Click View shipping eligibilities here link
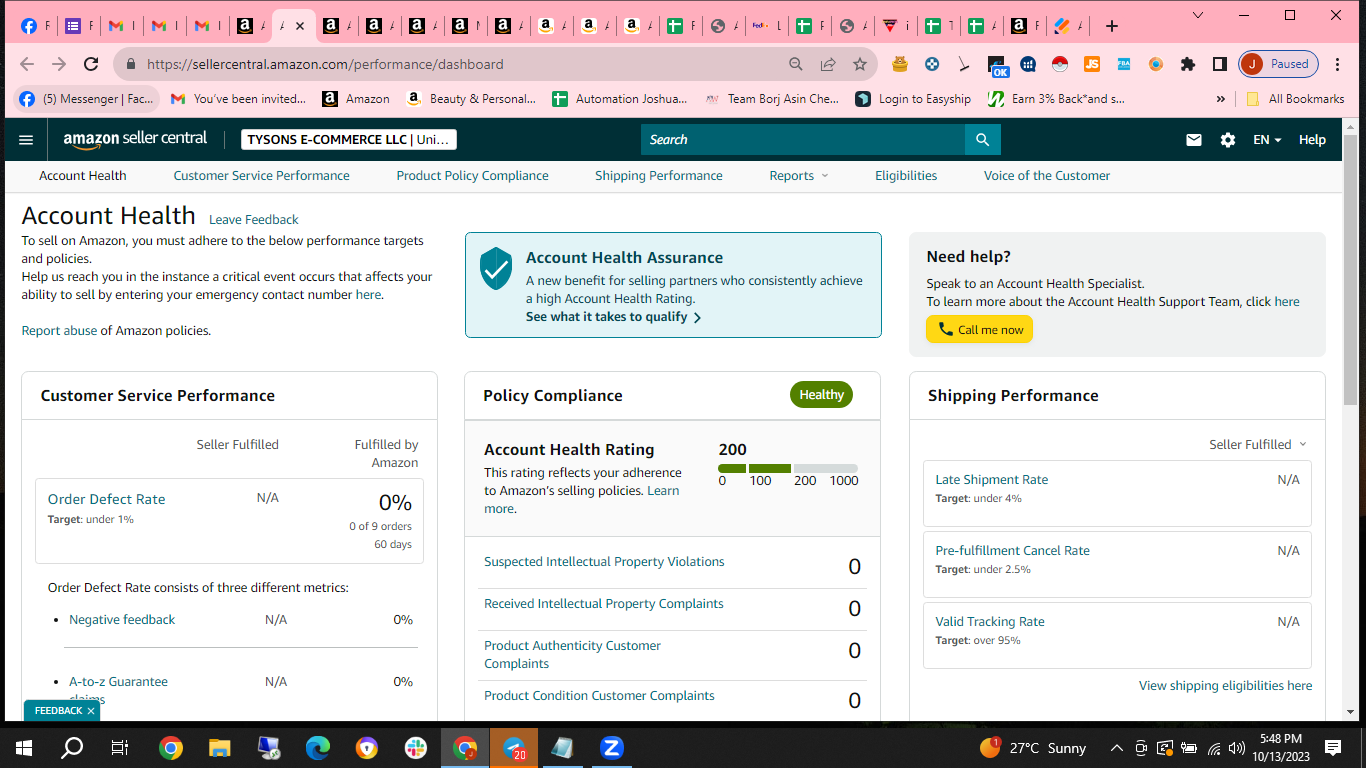The image size is (1366, 768). pyautogui.click(x=1225, y=686)
